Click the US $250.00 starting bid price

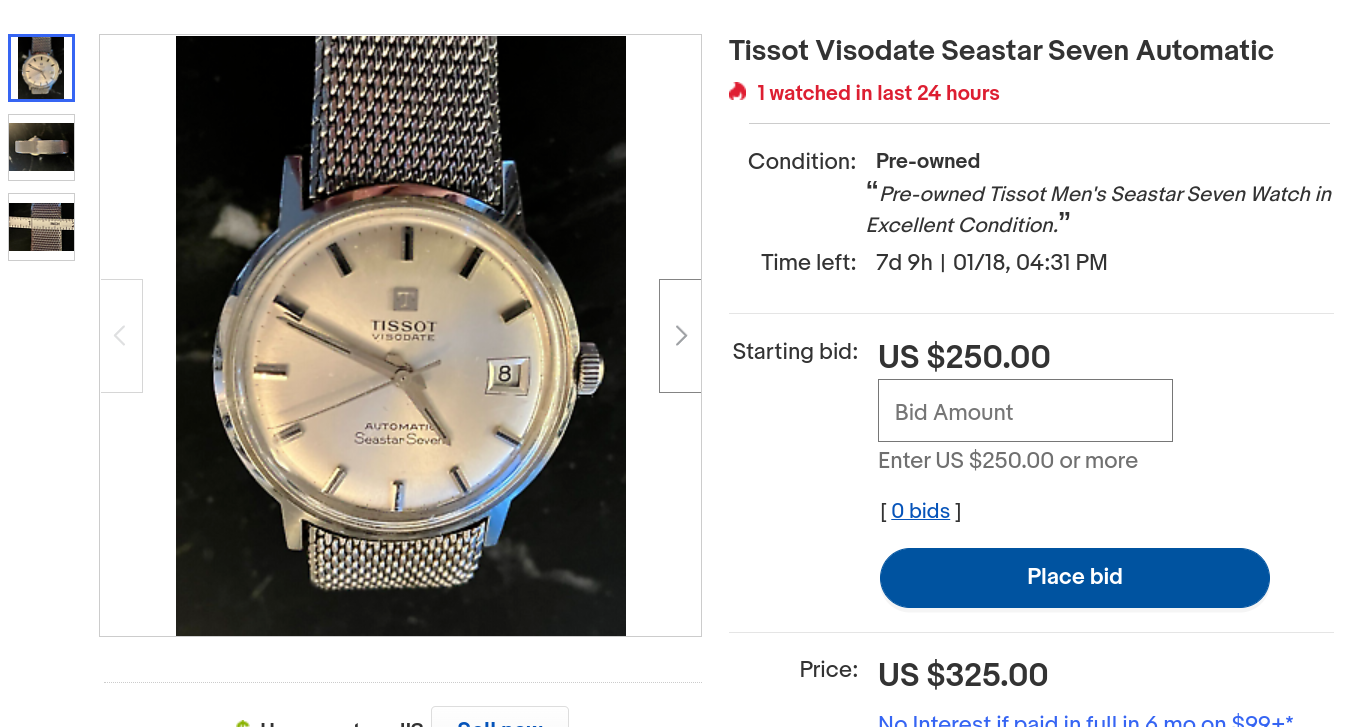tap(964, 357)
